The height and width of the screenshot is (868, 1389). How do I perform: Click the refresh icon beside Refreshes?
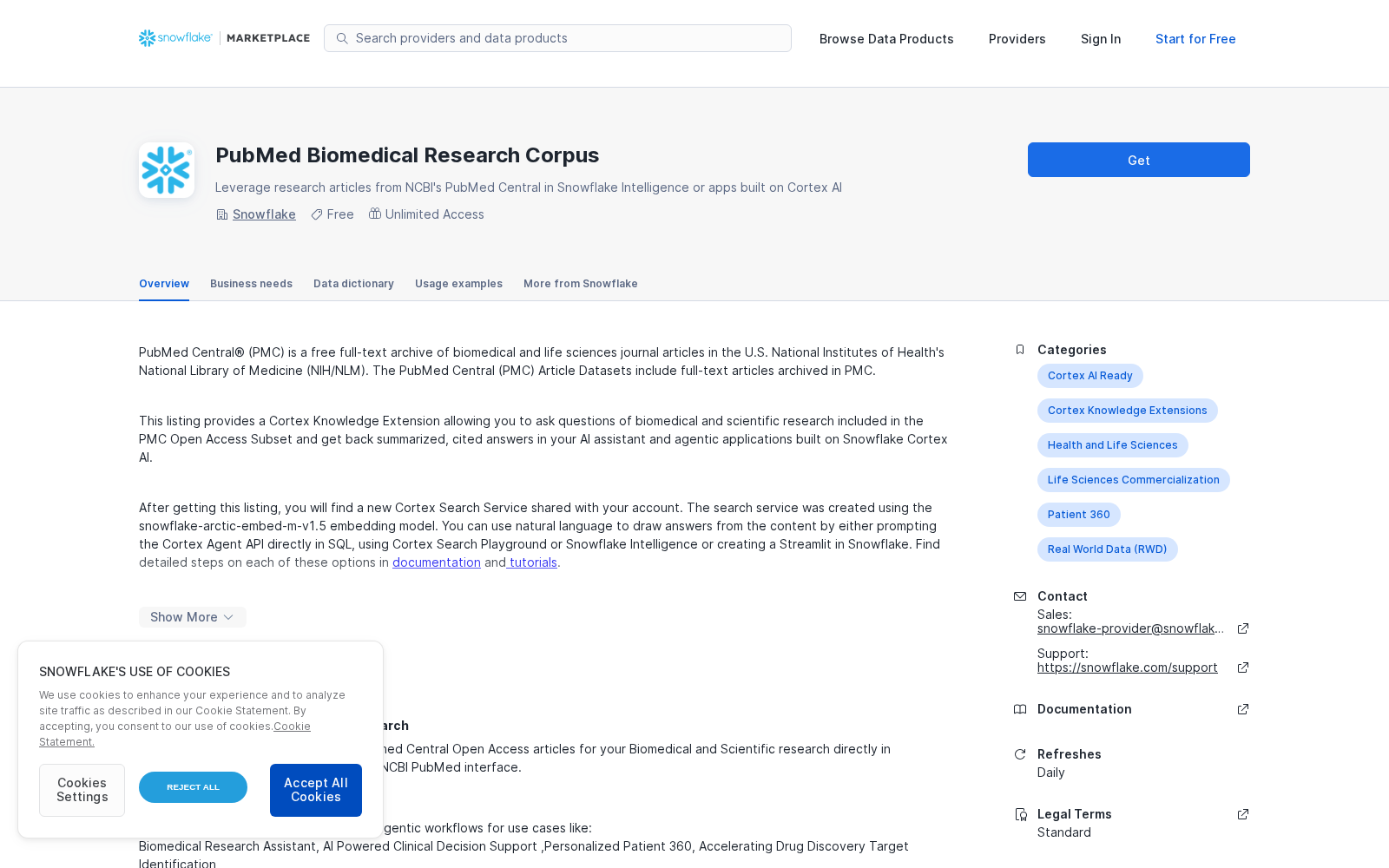(1020, 754)
